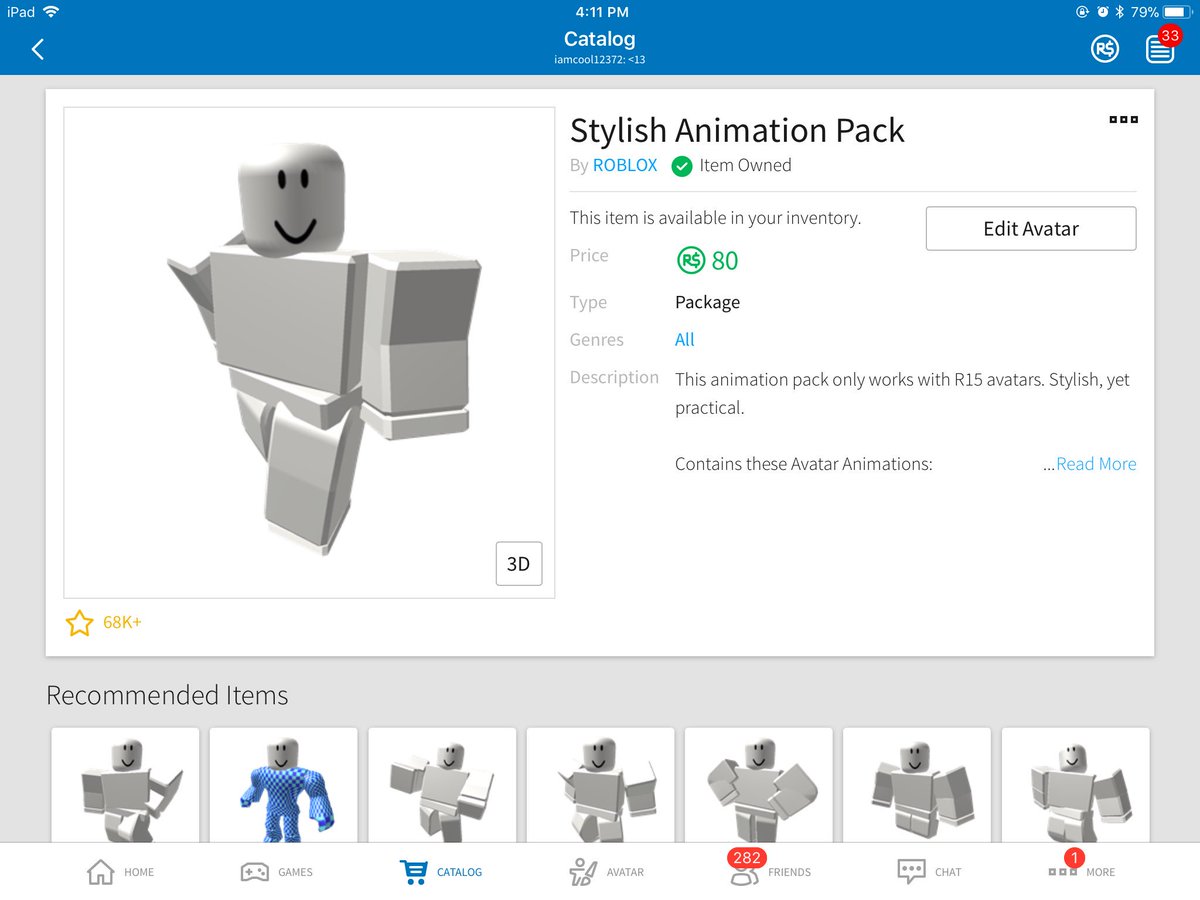Open the blue checkered recommended avatar
Screen dimensions: 1200x900
coord(283,785)
